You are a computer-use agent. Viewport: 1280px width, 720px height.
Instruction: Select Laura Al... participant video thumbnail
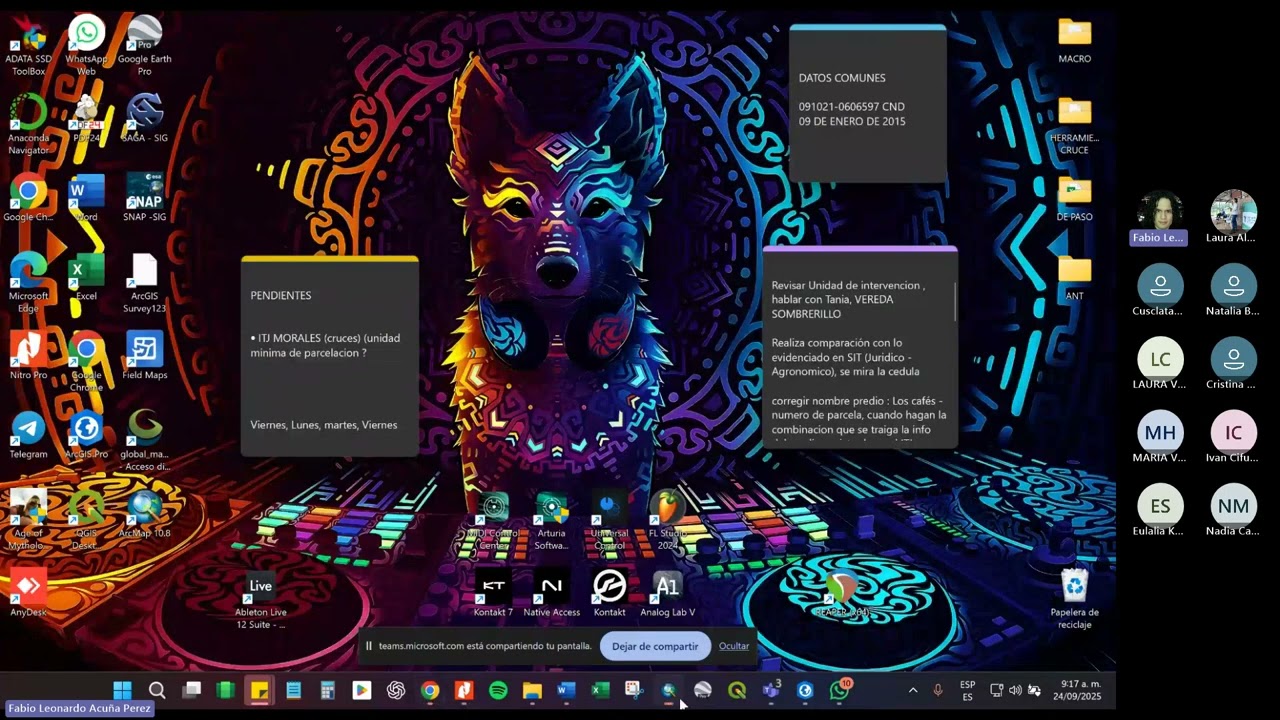point(1234,217)
